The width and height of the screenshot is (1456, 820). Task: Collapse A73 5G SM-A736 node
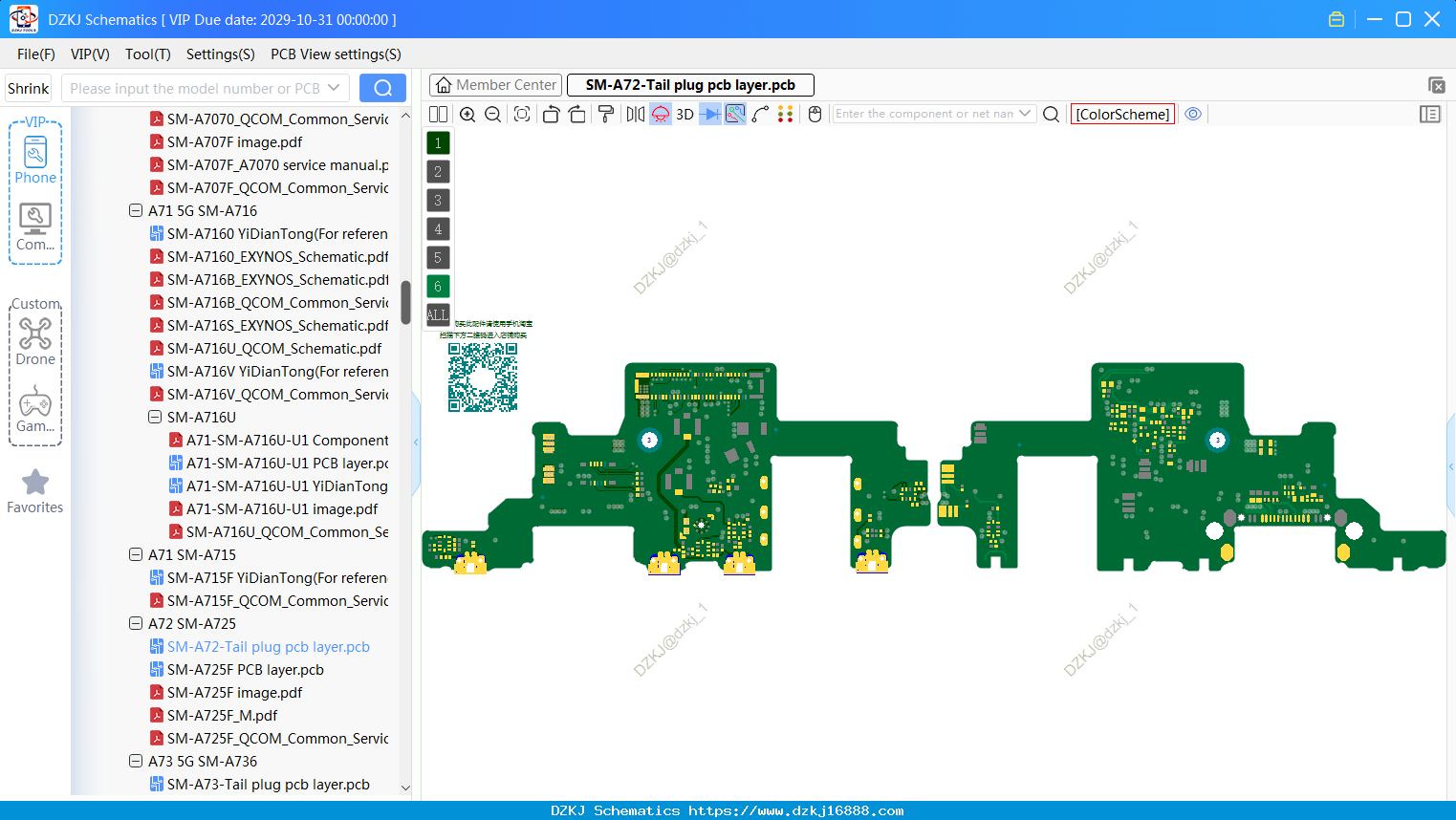coord(136,761)
